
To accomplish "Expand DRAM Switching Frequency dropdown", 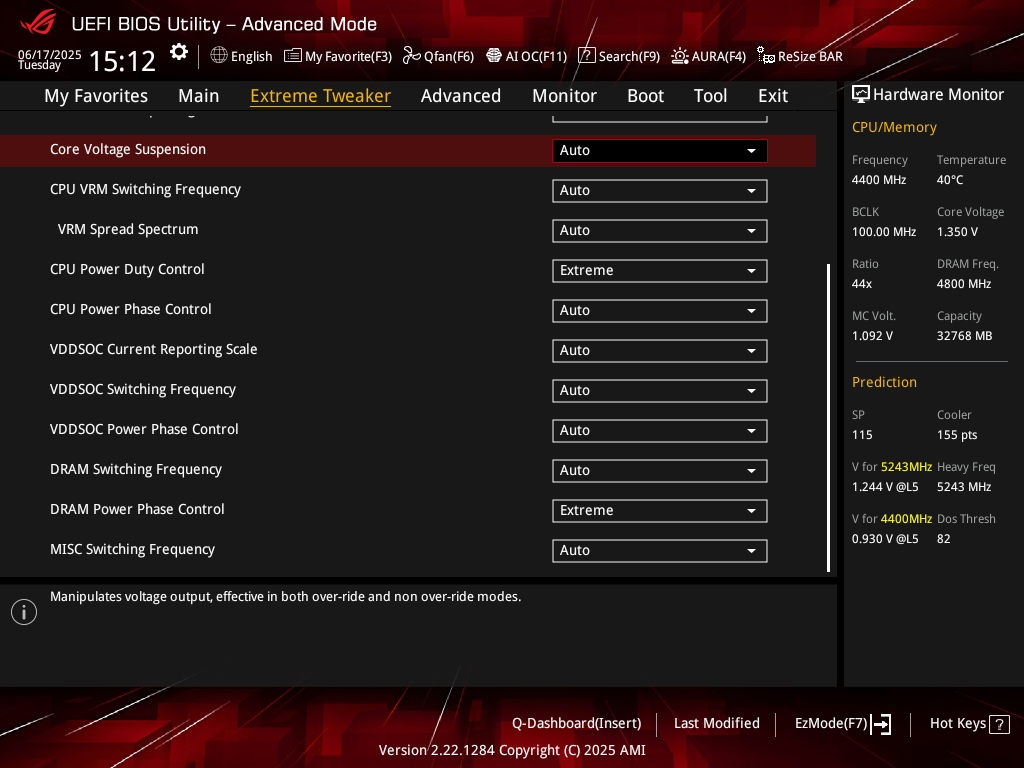I will click(660, 471).
